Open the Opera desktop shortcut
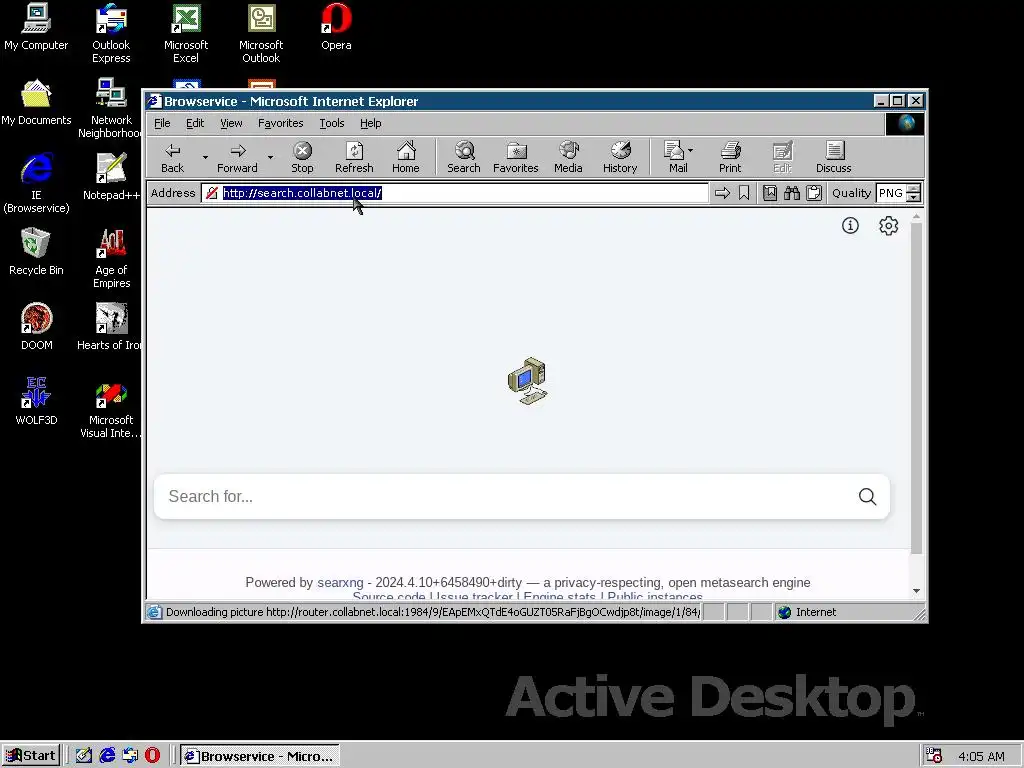Viewport: 1024px width, 768px height. (336, 27)
